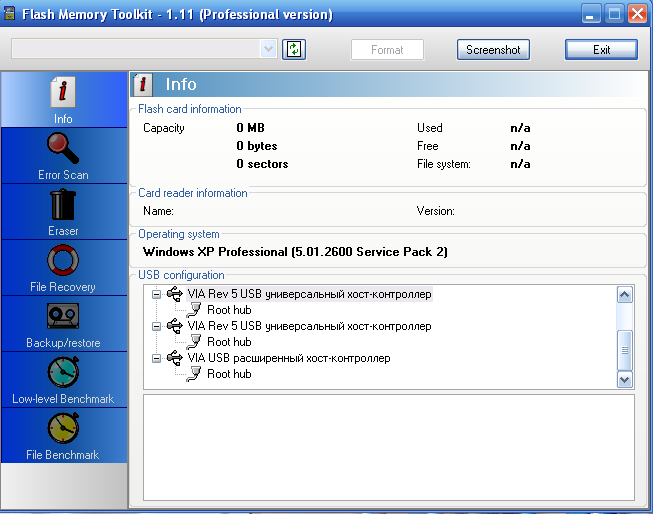
Task: Click the 'Name:' card reader label
Action: pos(158,211)
